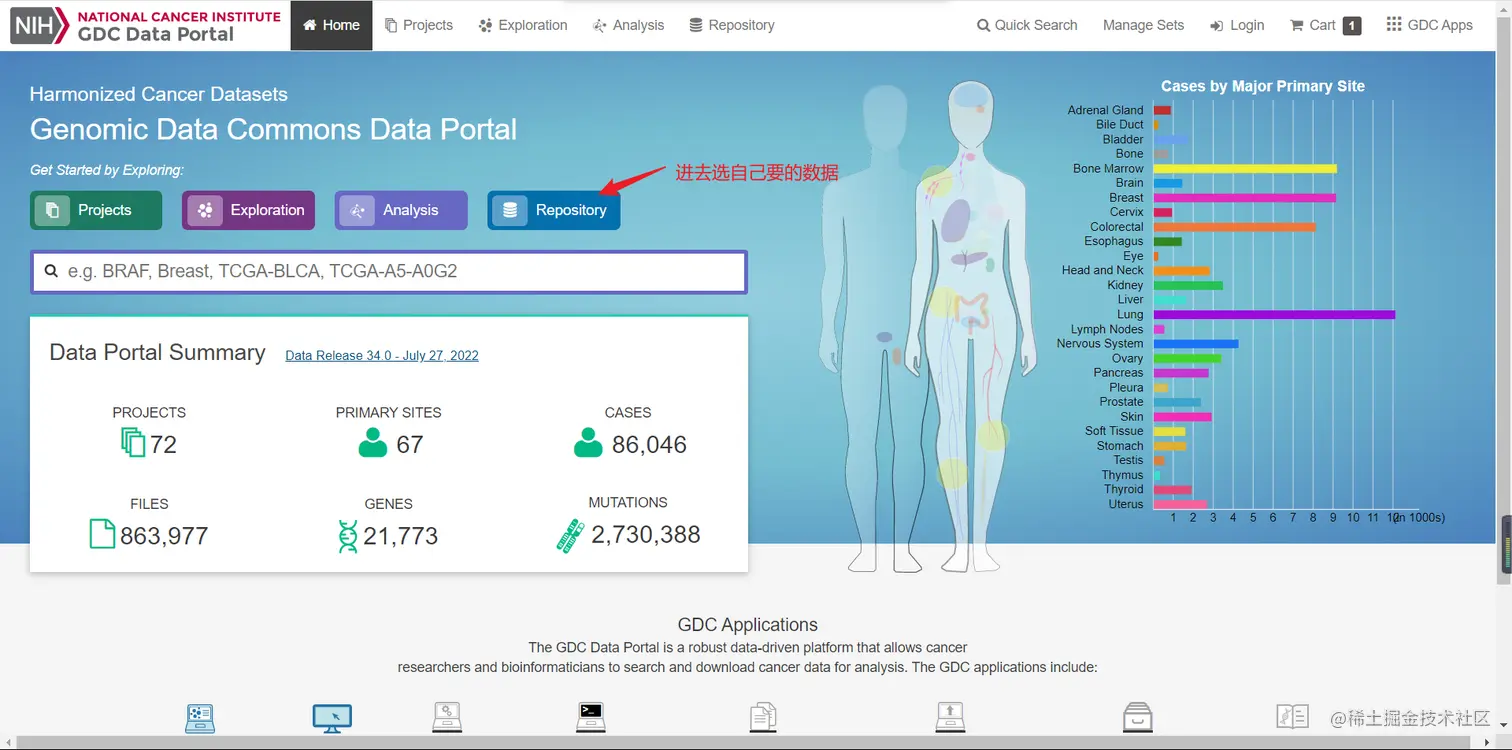Click the Skin label in chart

1132,416
